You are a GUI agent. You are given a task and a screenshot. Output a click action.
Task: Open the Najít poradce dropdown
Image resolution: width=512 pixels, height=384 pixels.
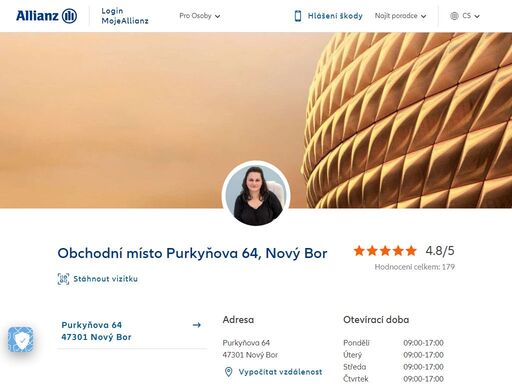pos(400,16)
